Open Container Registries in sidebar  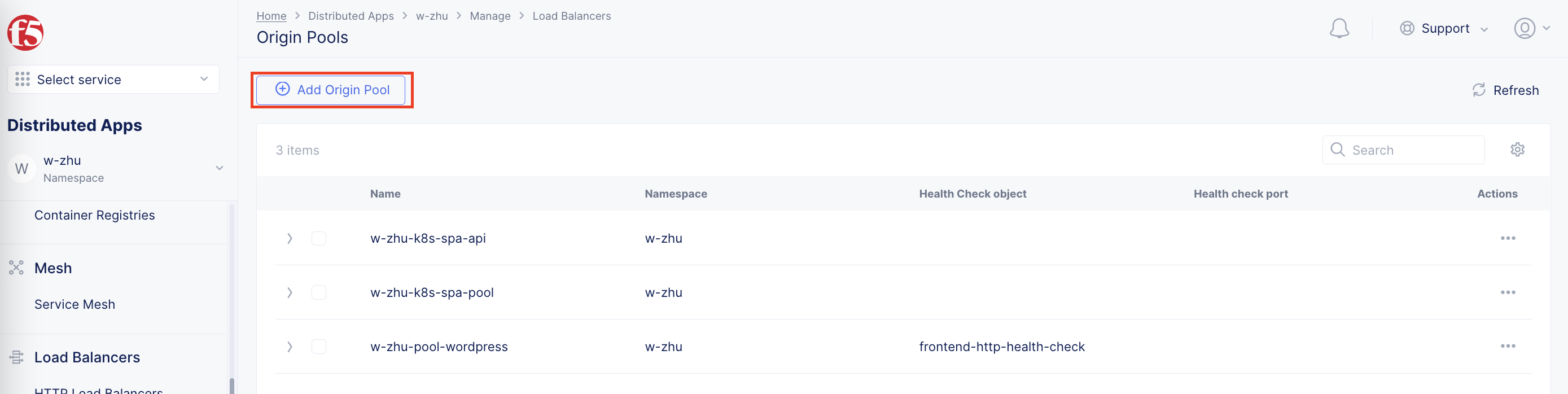94,215
